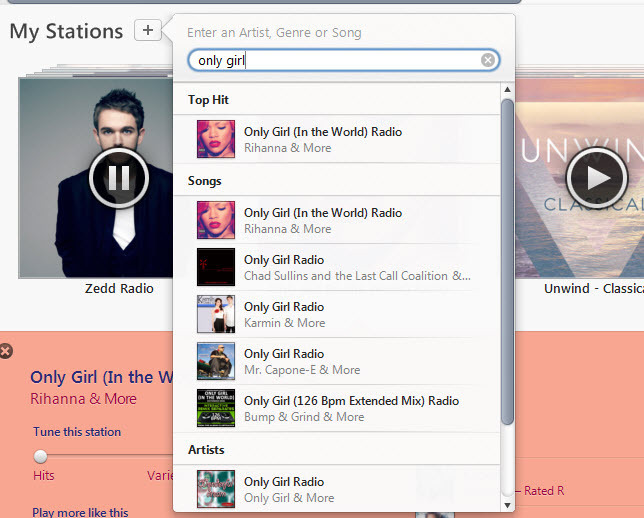Open the Rihanna & More link

coord(83,399)
